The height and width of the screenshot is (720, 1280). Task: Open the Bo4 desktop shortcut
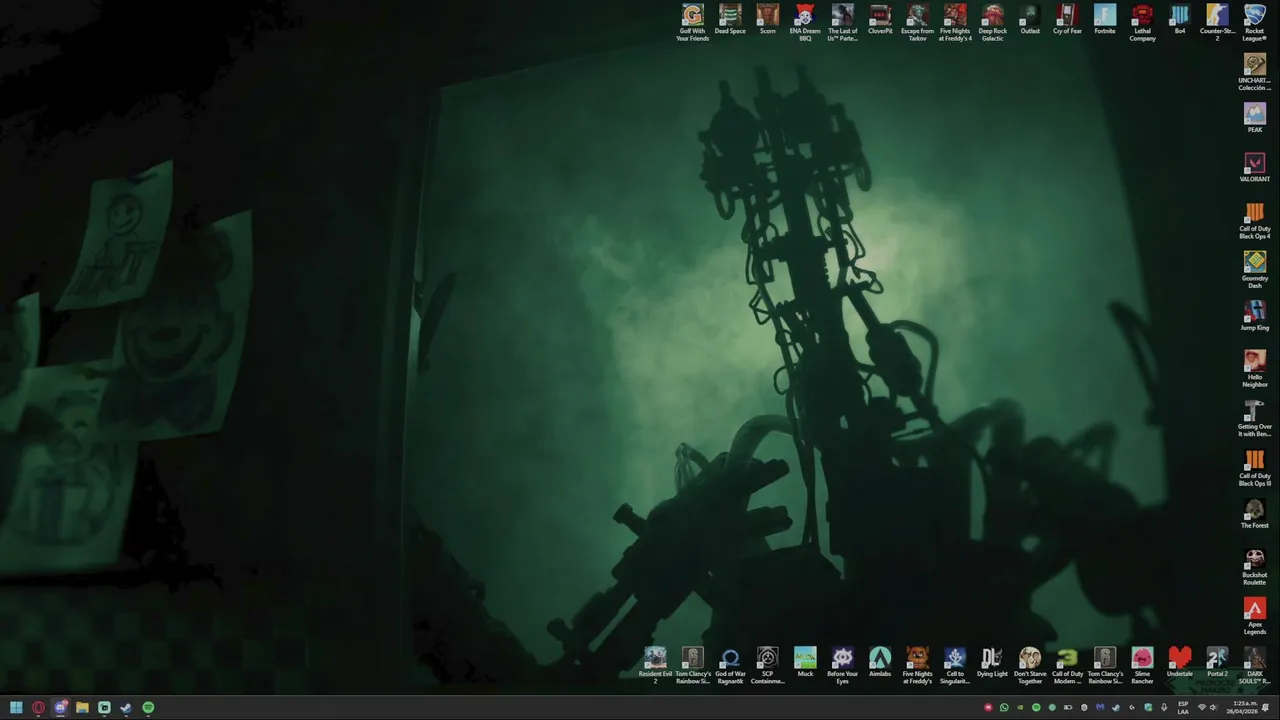pos(1180,19)
